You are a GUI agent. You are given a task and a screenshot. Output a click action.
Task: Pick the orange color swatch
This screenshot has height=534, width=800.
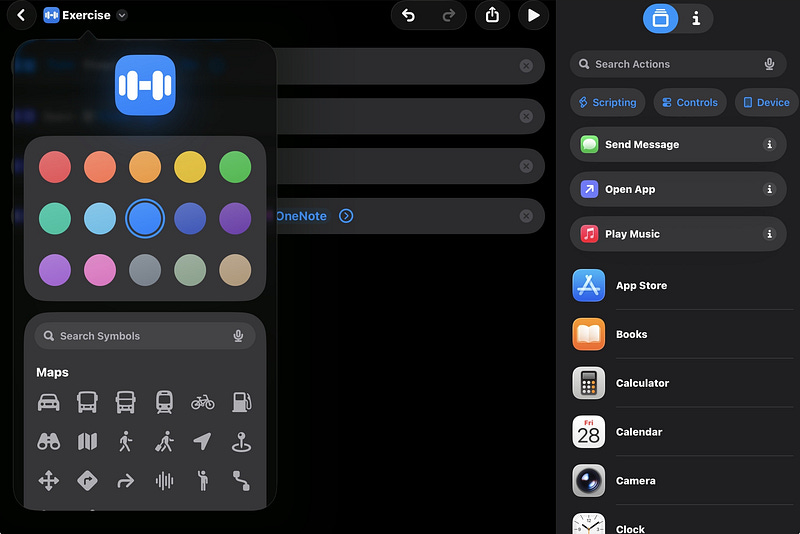tap(145, 167)
